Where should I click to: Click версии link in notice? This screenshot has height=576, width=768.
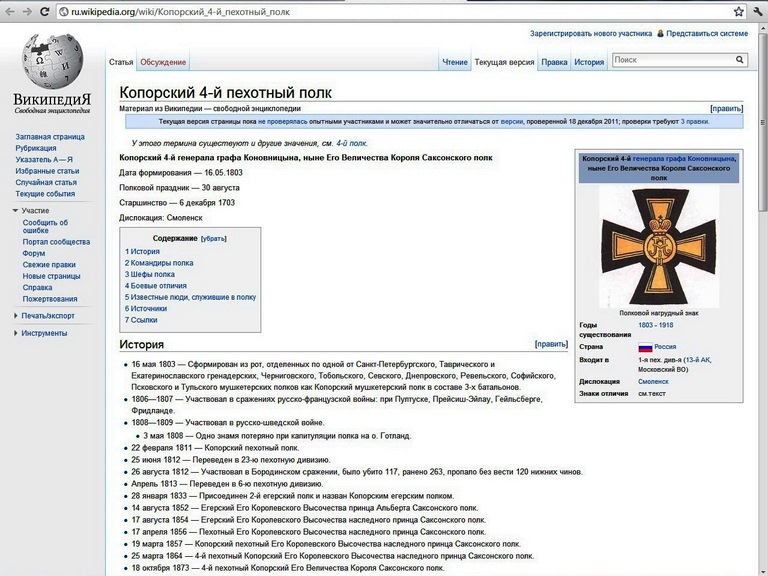pyautogui.click(x=511, y=121)
